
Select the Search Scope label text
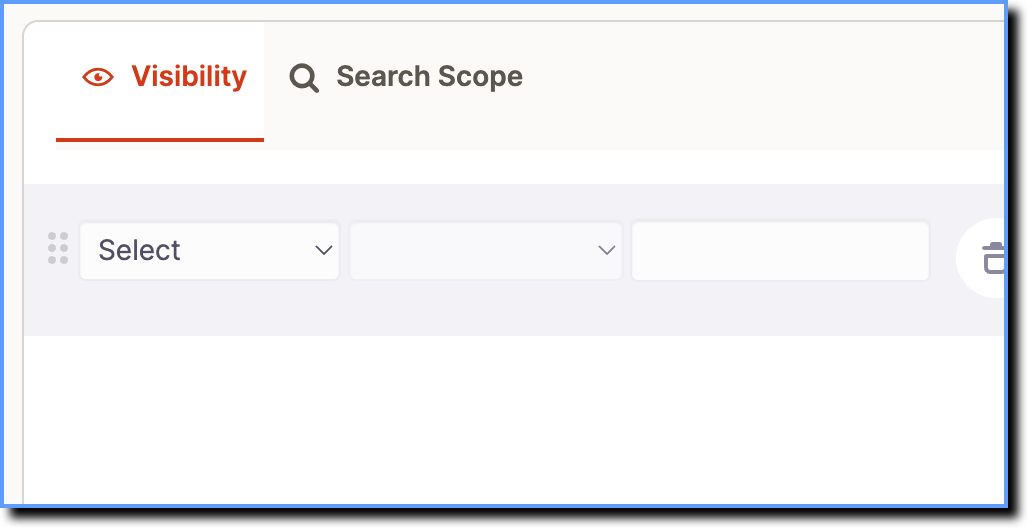(429, 77)
